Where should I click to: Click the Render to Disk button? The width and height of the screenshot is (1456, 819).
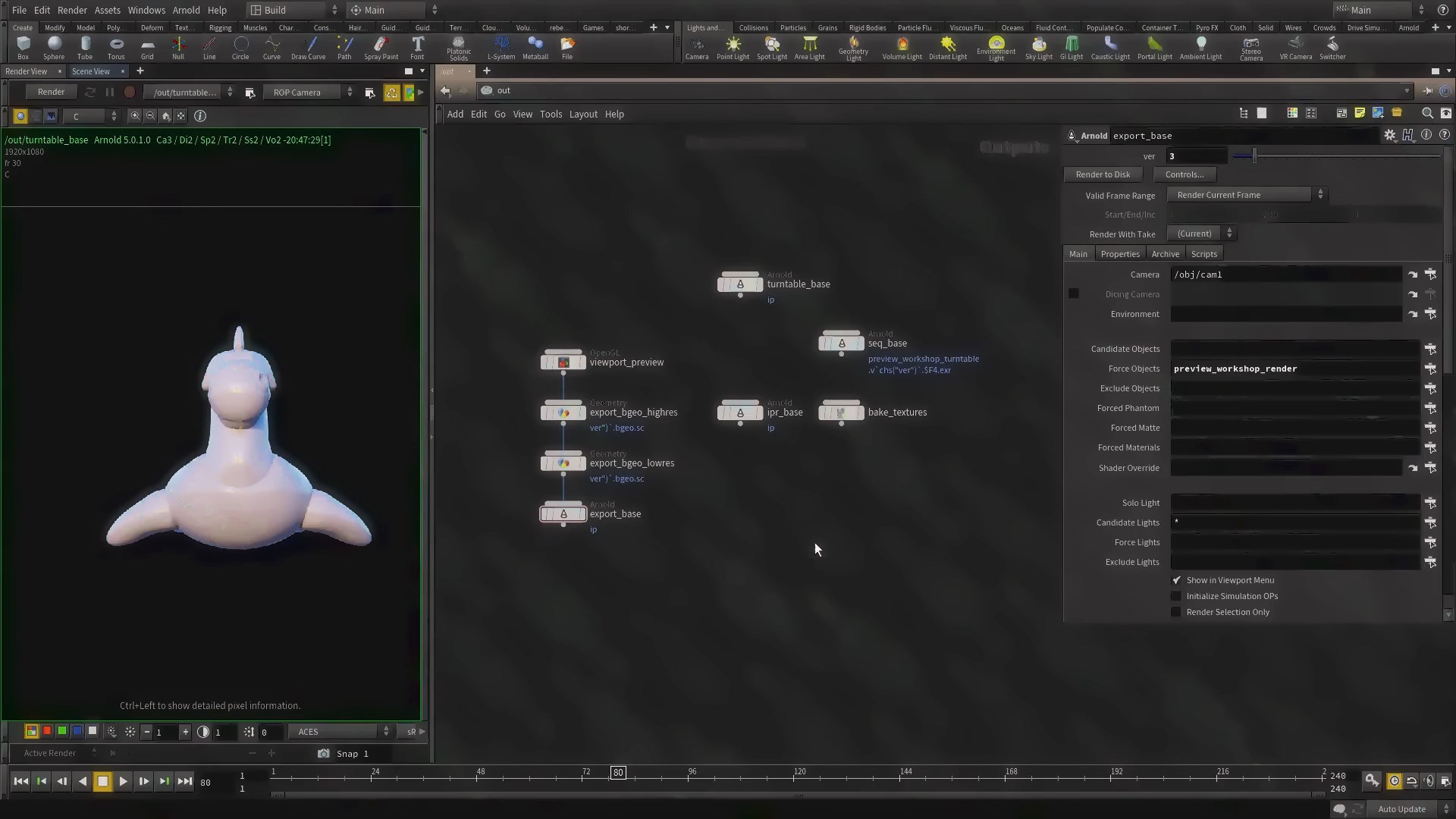tap(1103, 174)
